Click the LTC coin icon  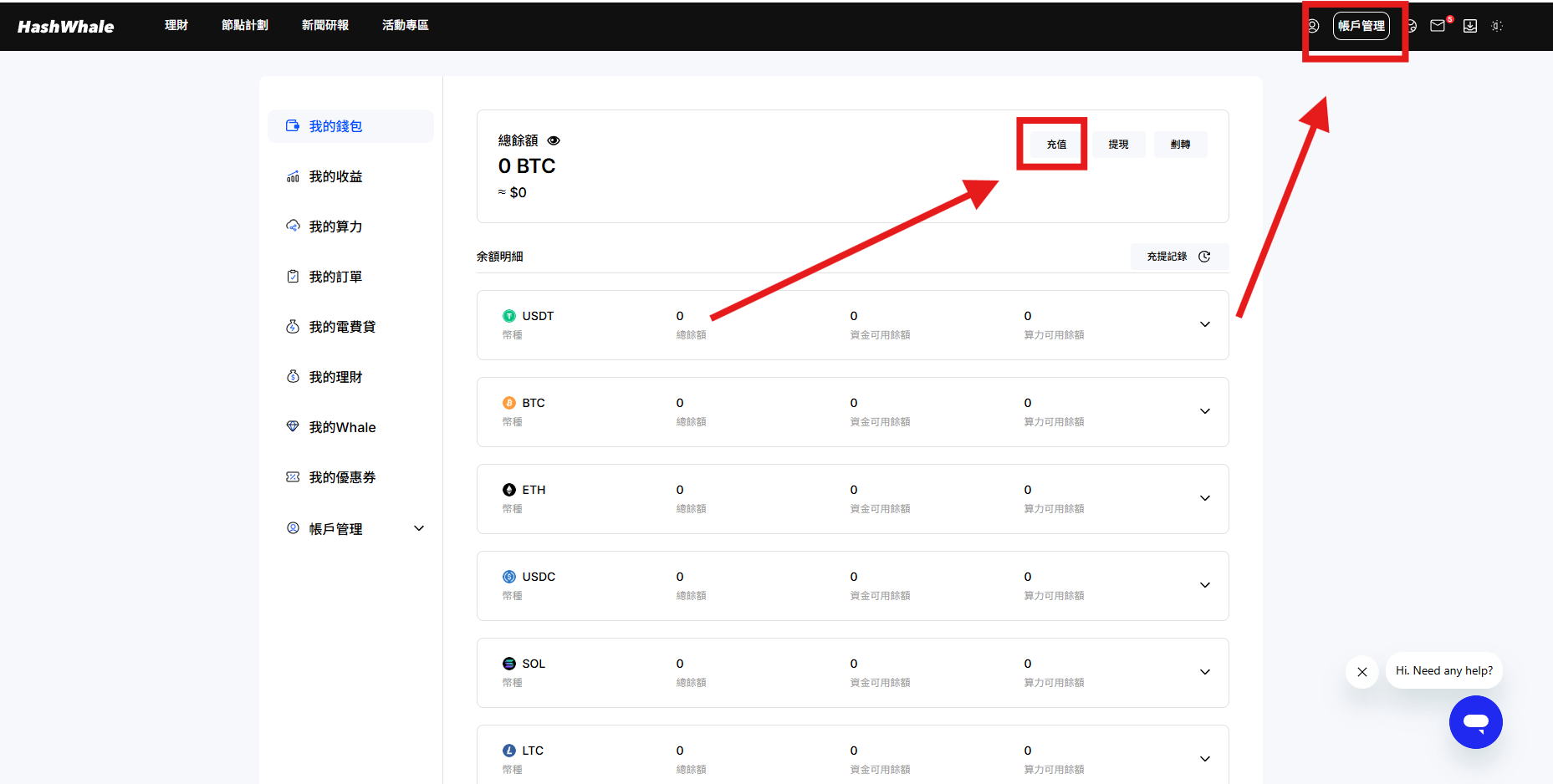tap(509, 751)
